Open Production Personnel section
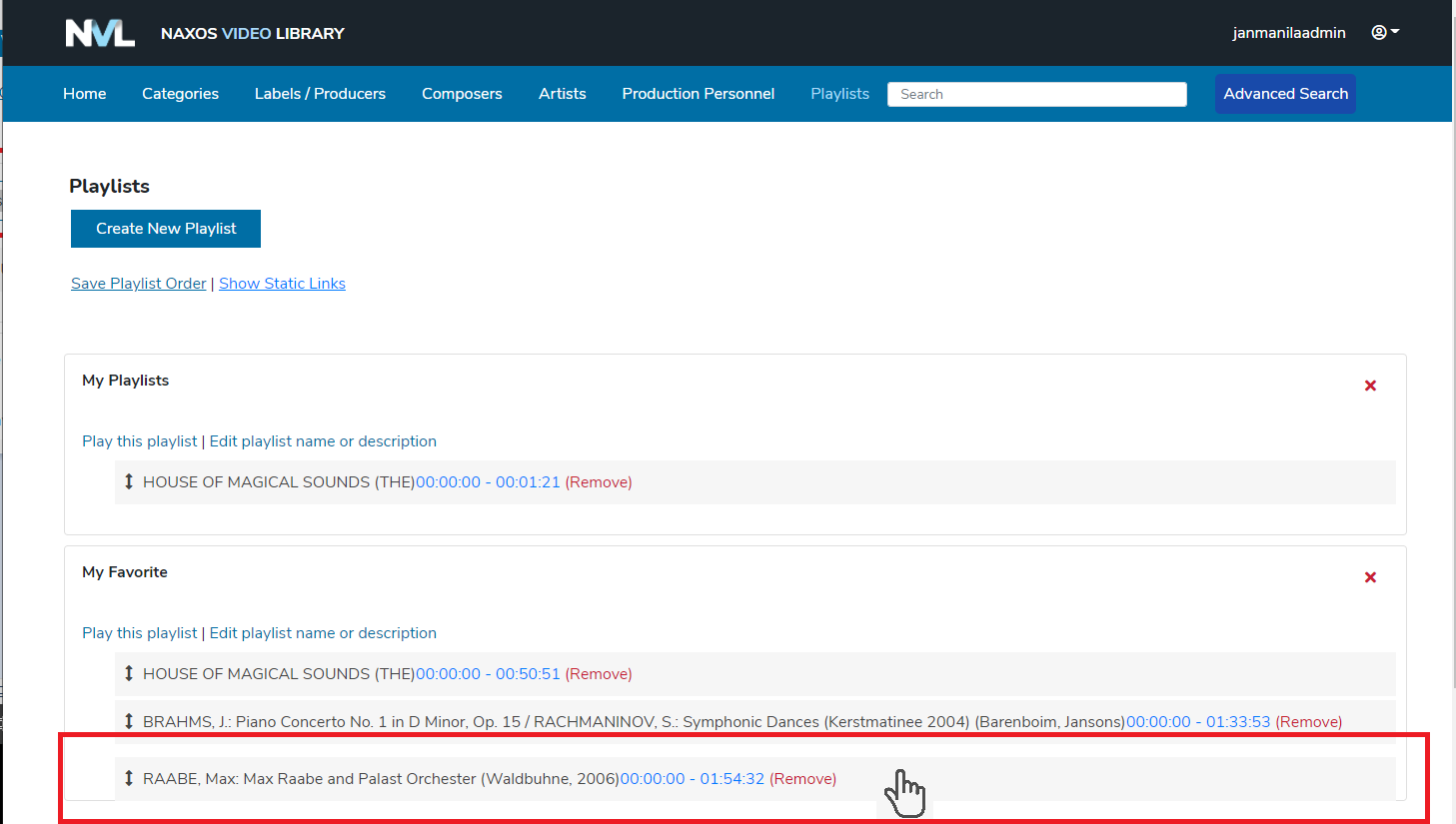 [699, 94]
